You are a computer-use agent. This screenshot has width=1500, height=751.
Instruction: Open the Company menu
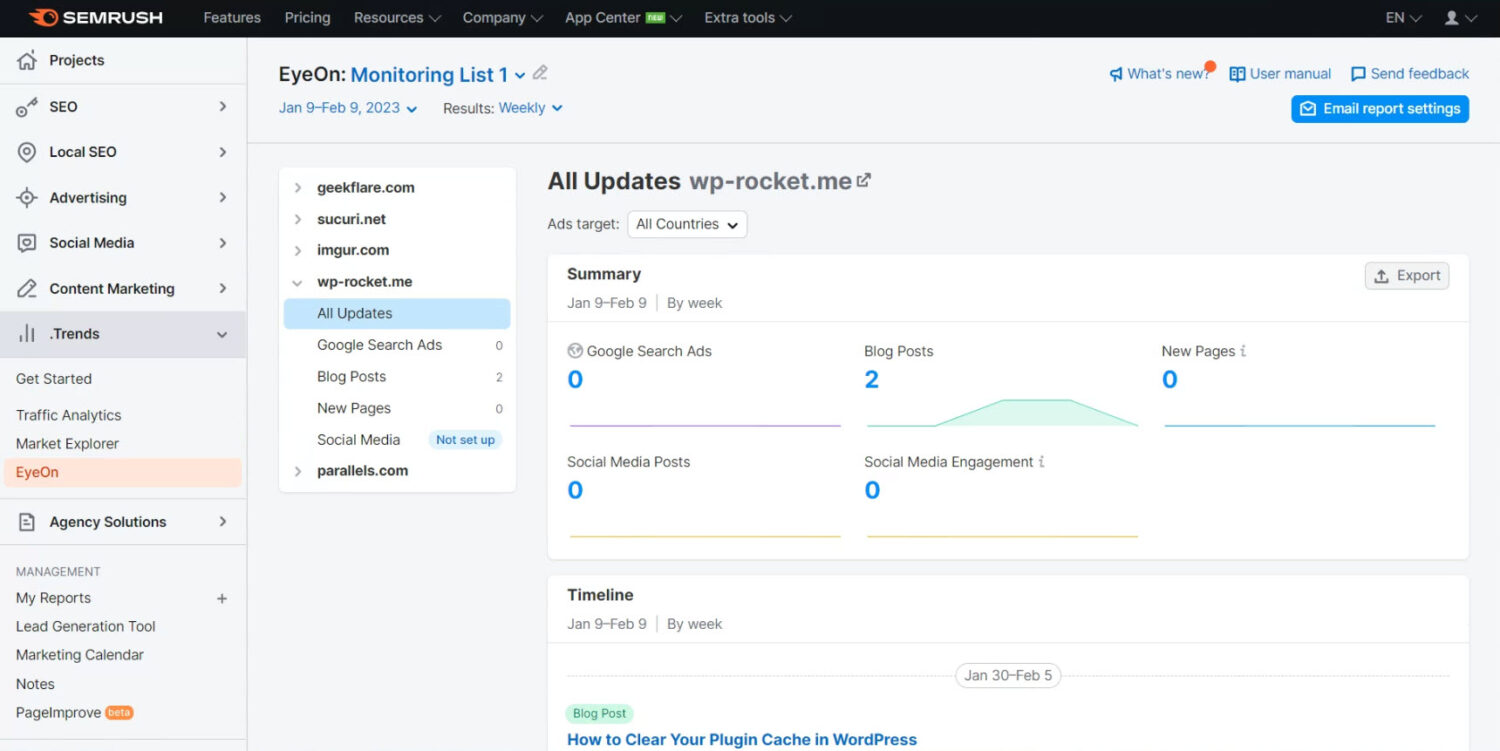pyautogui.click(x=503, y=18)
